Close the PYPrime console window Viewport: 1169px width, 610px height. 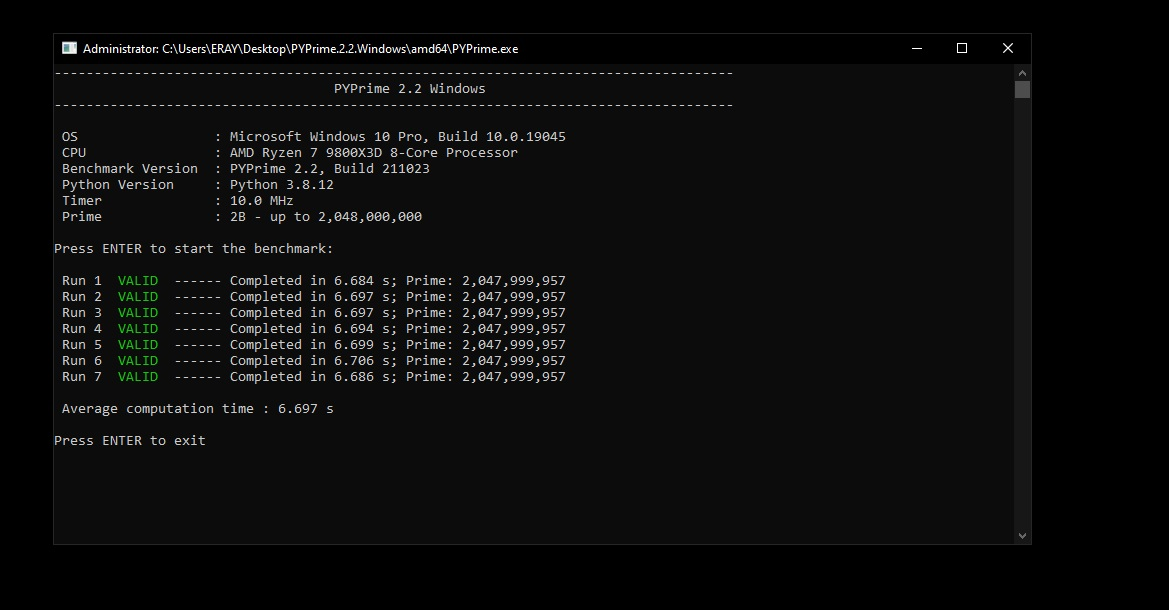point(1008,48)
